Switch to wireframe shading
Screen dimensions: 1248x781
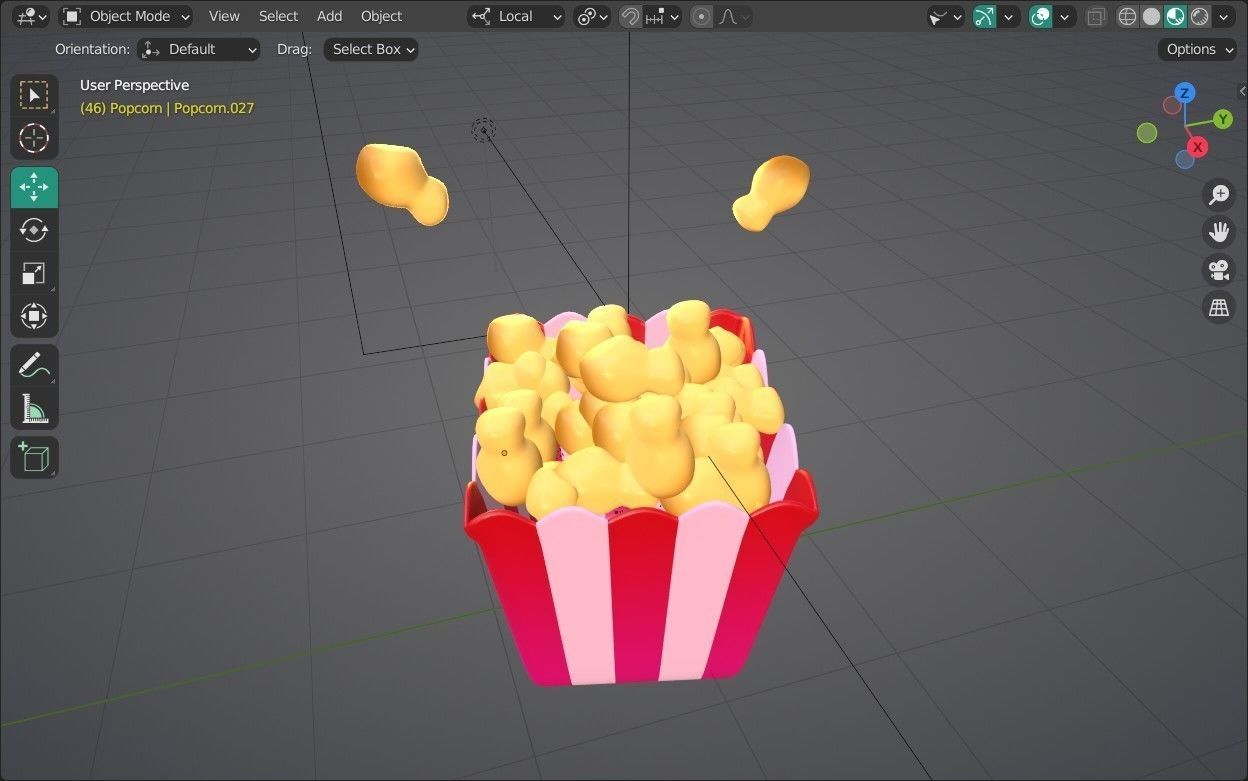point(1128,16)
